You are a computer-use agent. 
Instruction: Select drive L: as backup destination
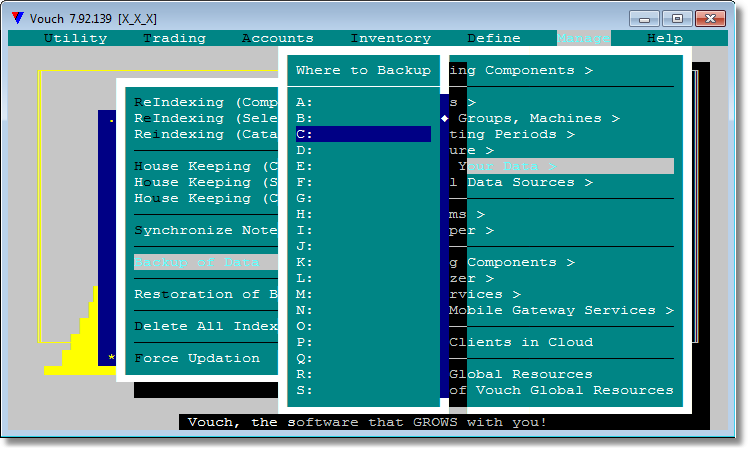click(363, 278)
